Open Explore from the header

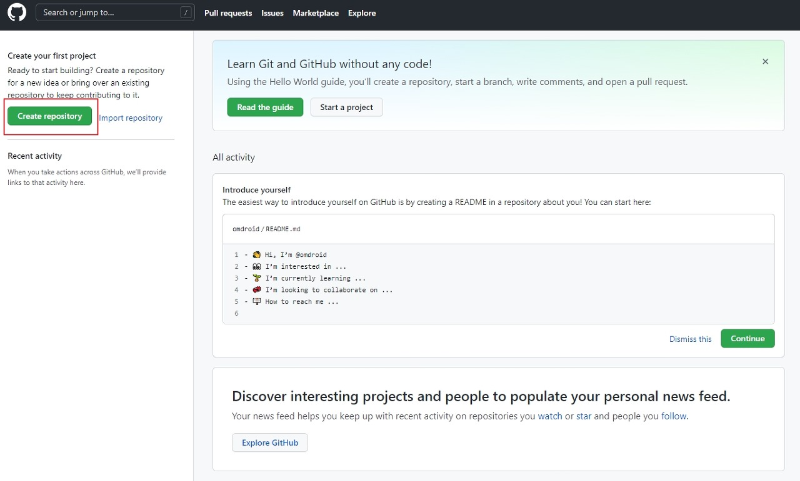point(362,13)
